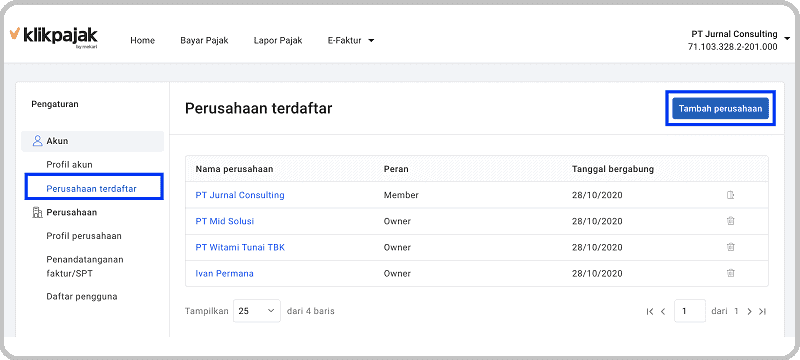Click the trash icon in Ivan Permana row
The image size is (800, 360).
tap(731, 273)
